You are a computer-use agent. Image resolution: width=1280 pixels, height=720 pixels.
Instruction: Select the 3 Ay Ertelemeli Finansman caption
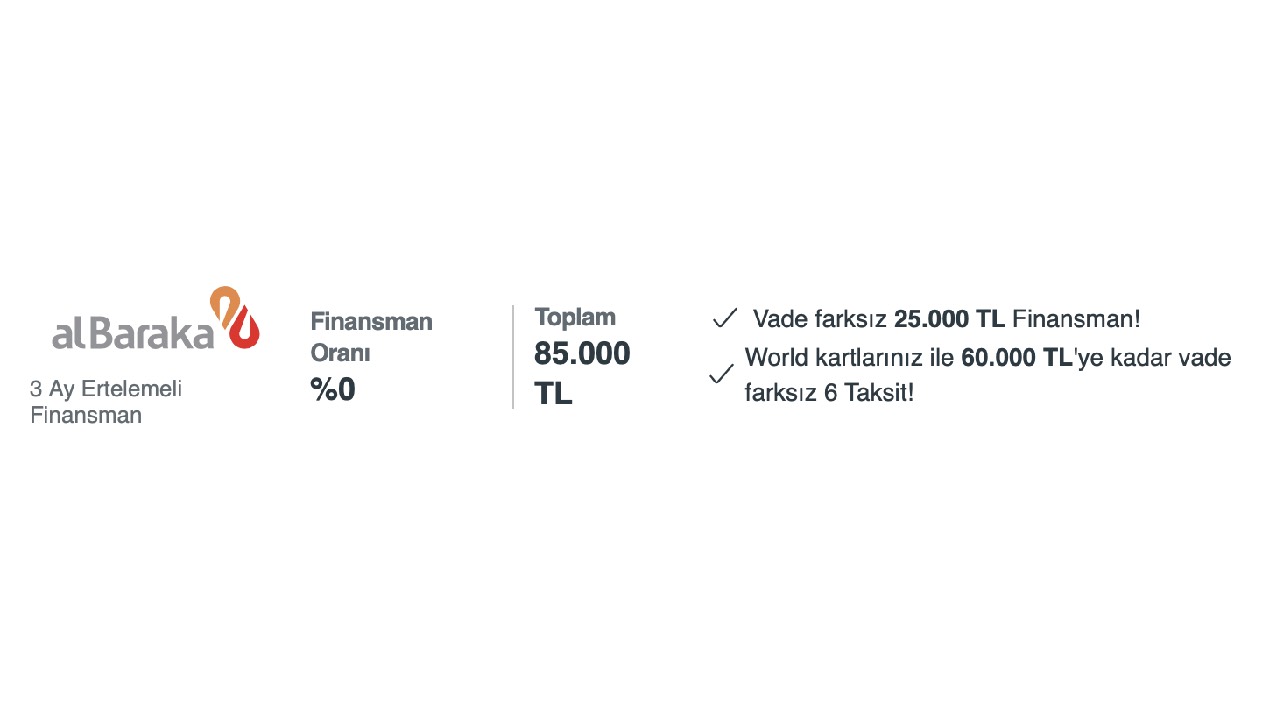pos(106,402)
